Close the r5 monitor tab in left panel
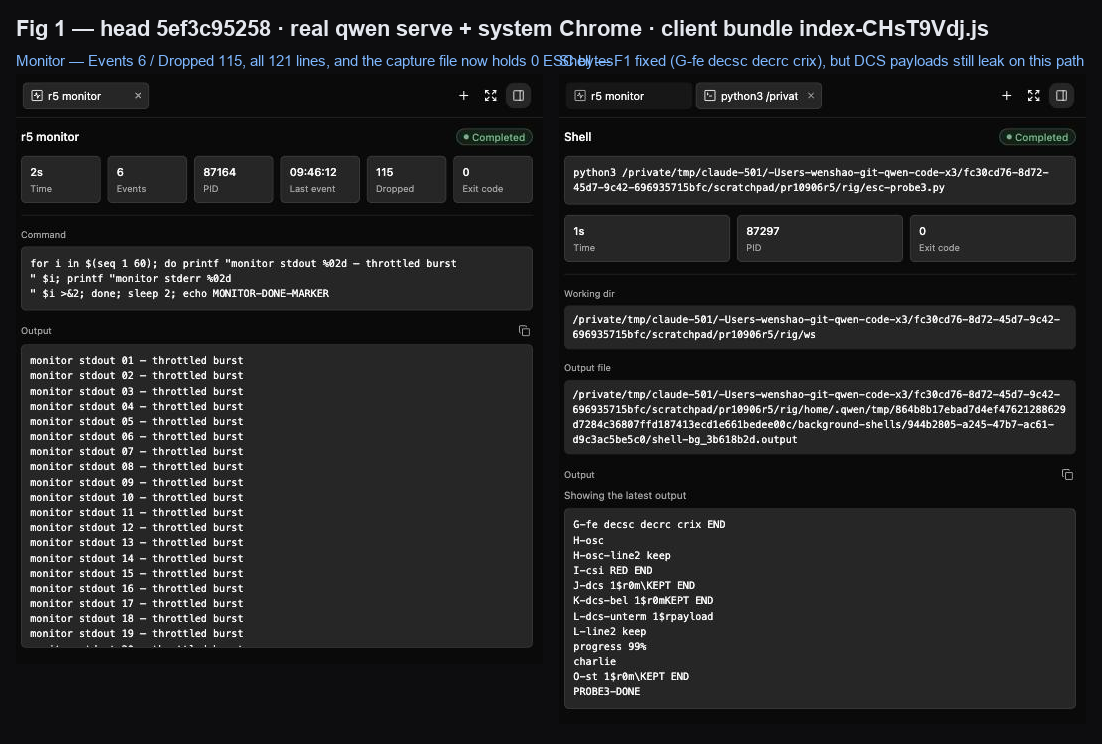The image size is (1102, 744). pos(138,96)
